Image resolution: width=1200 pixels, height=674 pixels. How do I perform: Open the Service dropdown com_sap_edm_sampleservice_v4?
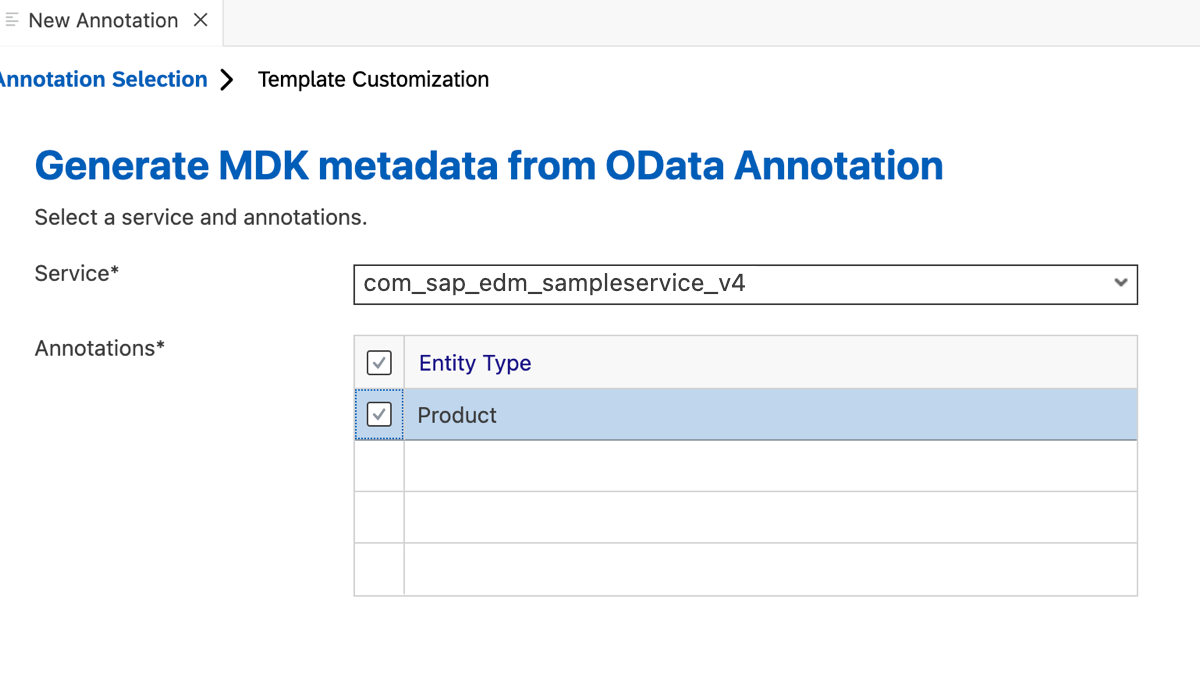[745, 283]
